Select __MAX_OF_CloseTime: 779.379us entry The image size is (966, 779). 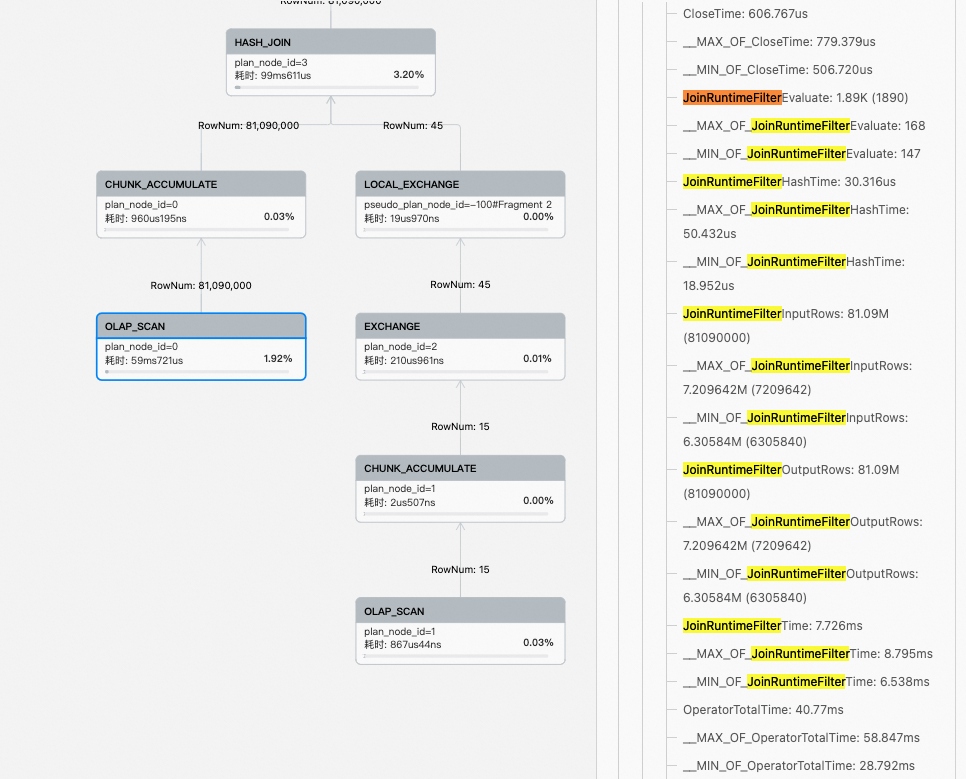(x=779, y=42)
